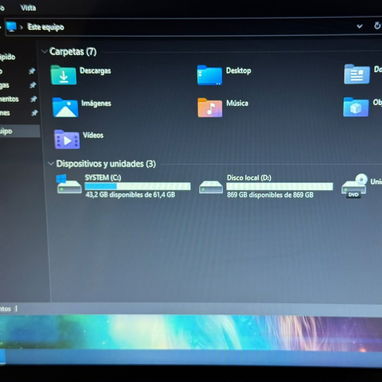Click the SYSTEM (C:) drive name

click(103, 178)
